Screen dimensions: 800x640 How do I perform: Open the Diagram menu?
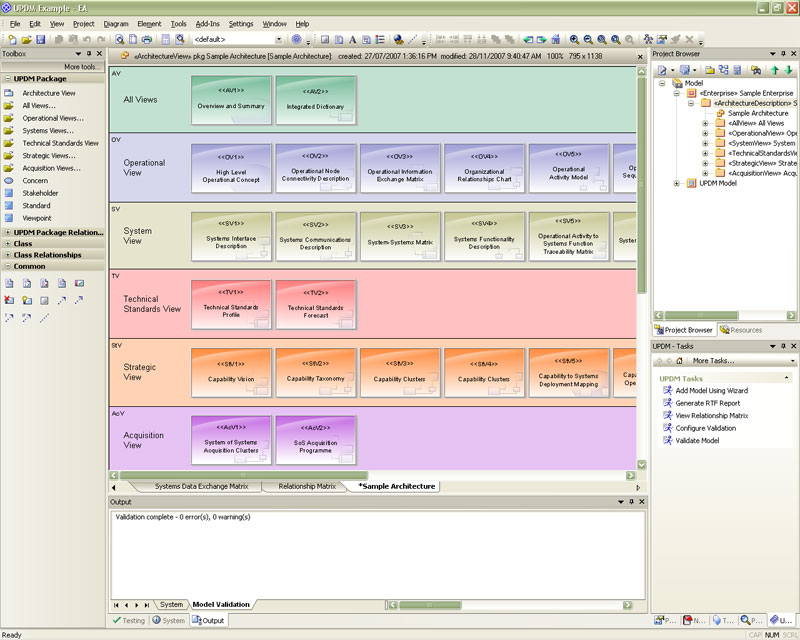pyautogui.click(x=115, y=23)
